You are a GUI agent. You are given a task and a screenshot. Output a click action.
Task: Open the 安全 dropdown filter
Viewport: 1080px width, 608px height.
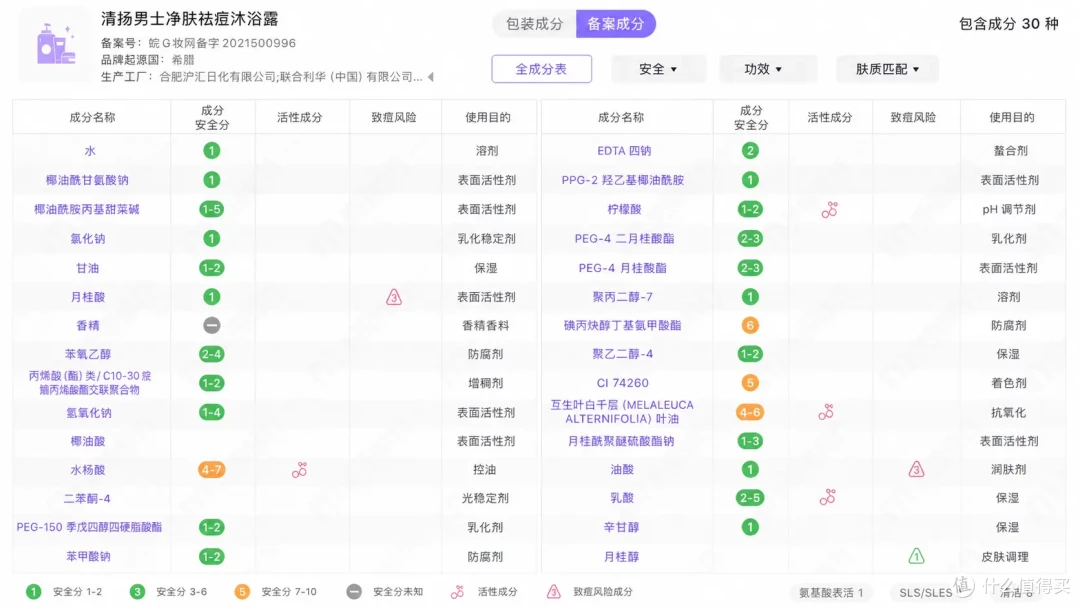[x=658, y=69]
